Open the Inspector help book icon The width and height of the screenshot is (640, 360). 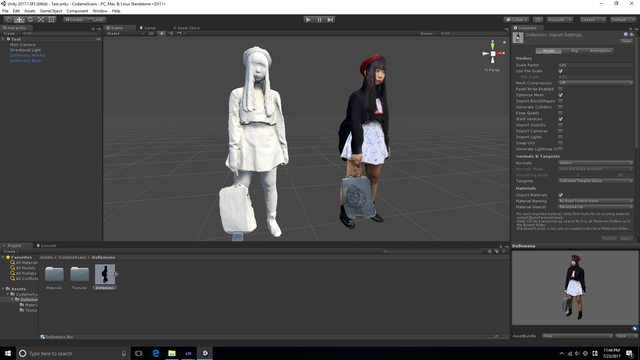(626, 34)
